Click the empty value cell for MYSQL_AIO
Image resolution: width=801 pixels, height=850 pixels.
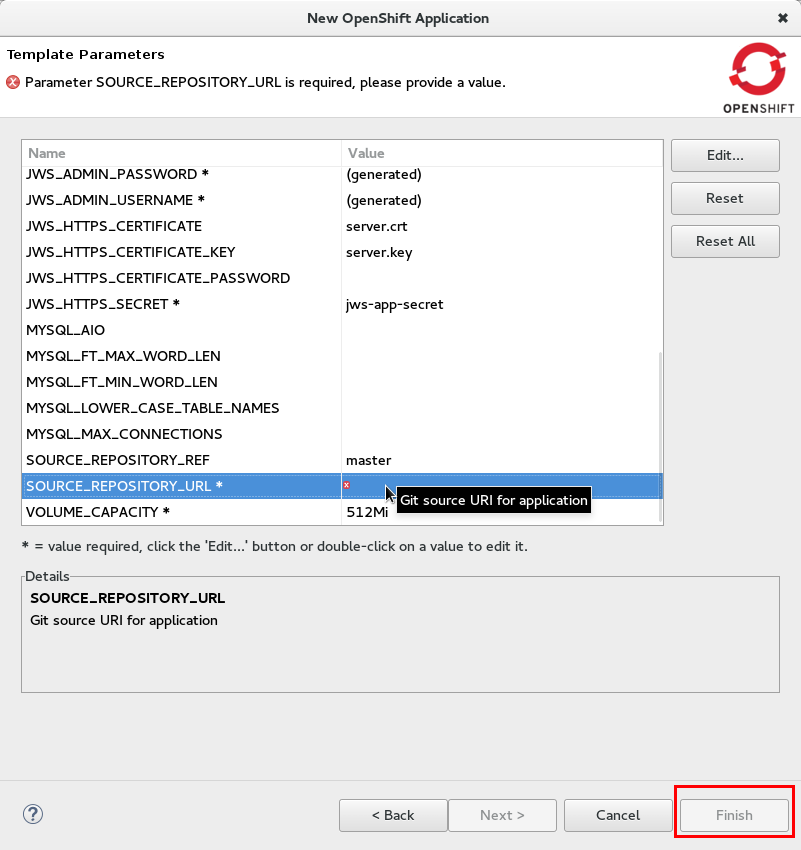tap(502, 331)
